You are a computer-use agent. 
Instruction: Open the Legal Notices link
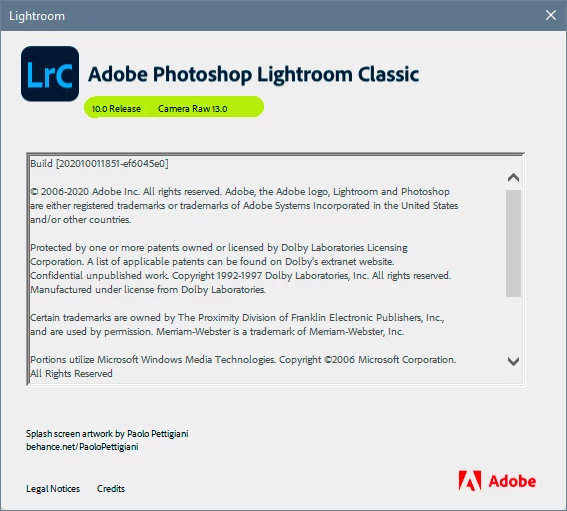point(53,489)
